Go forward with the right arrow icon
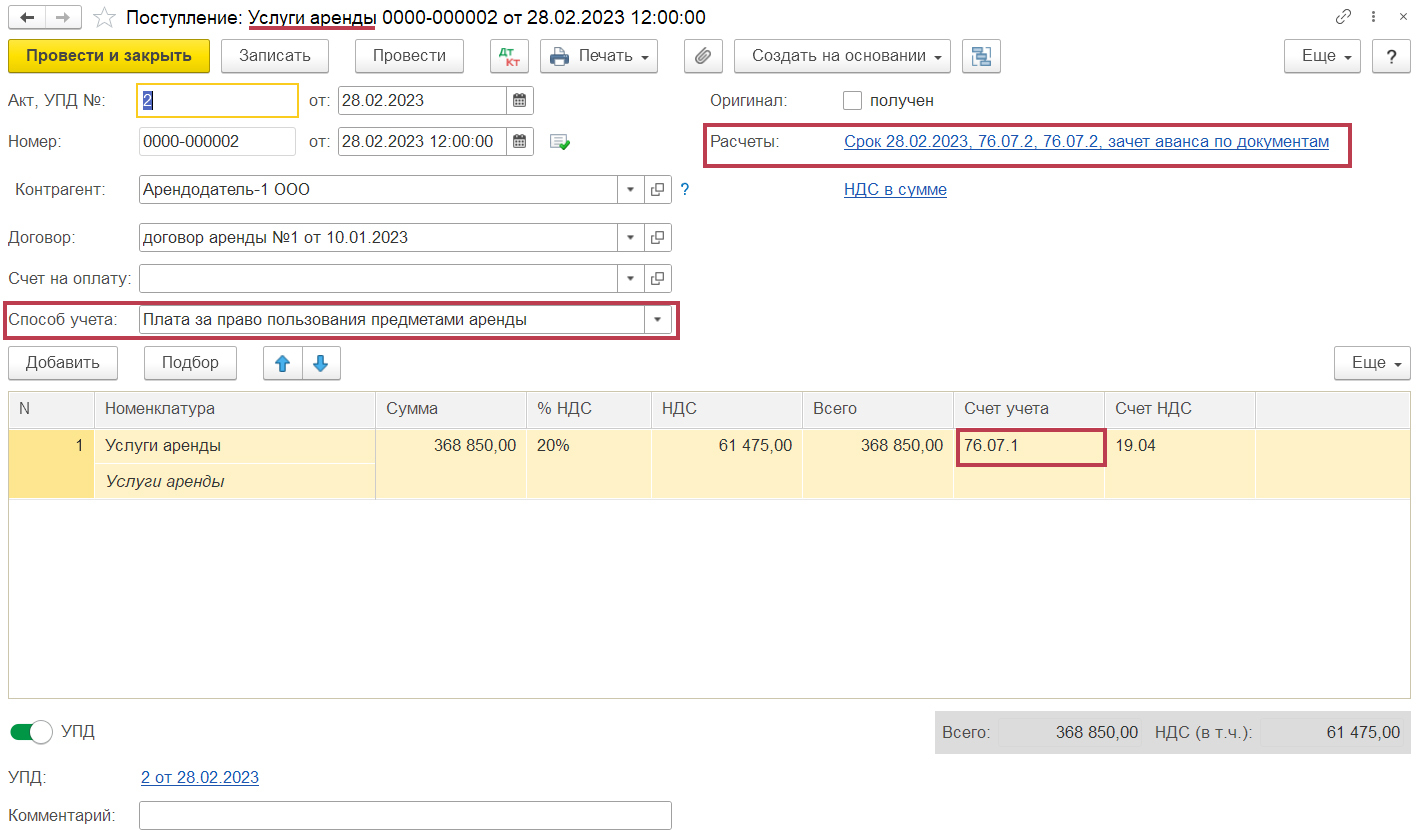This screenshot has height=836, width=1421. point(62,17)
